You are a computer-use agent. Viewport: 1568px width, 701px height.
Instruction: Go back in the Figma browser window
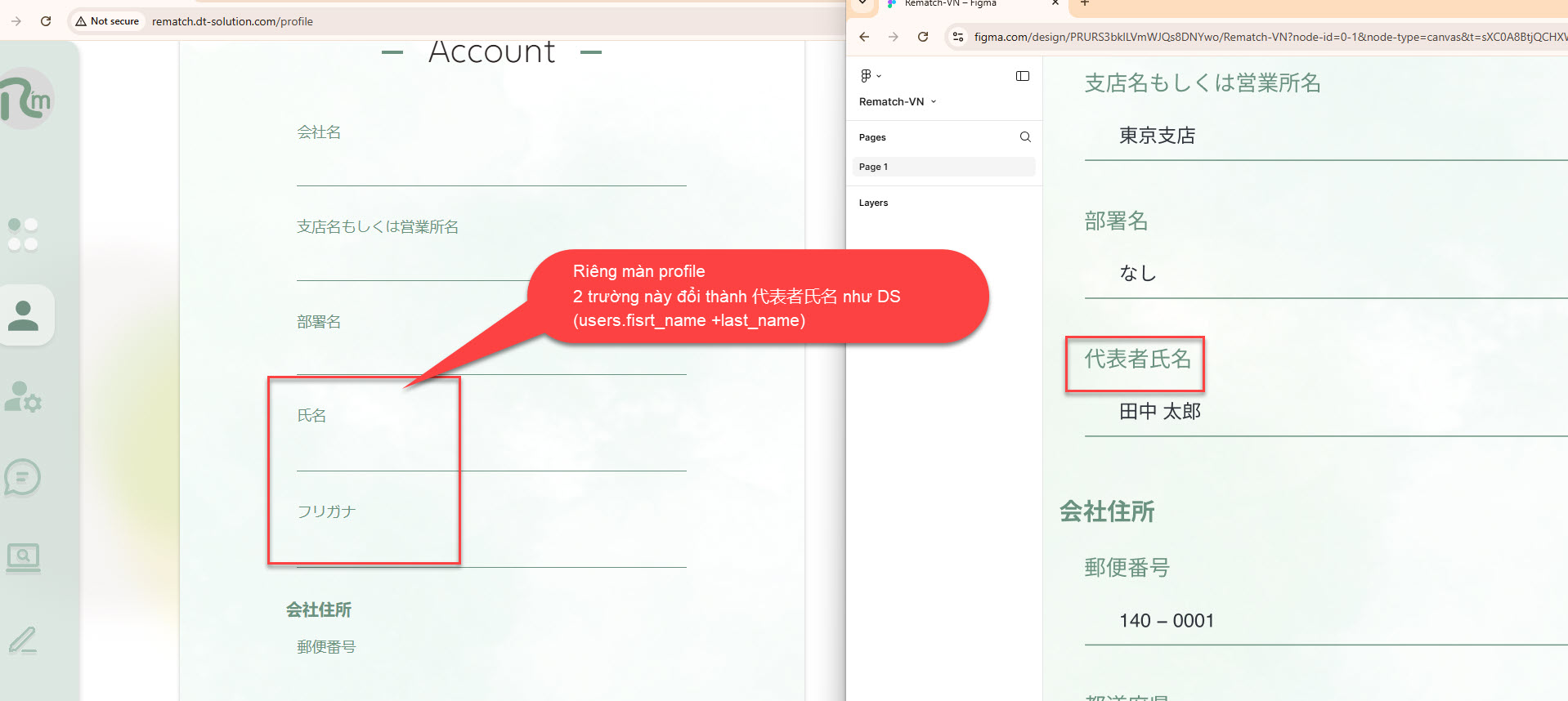[x=864, y=37]
